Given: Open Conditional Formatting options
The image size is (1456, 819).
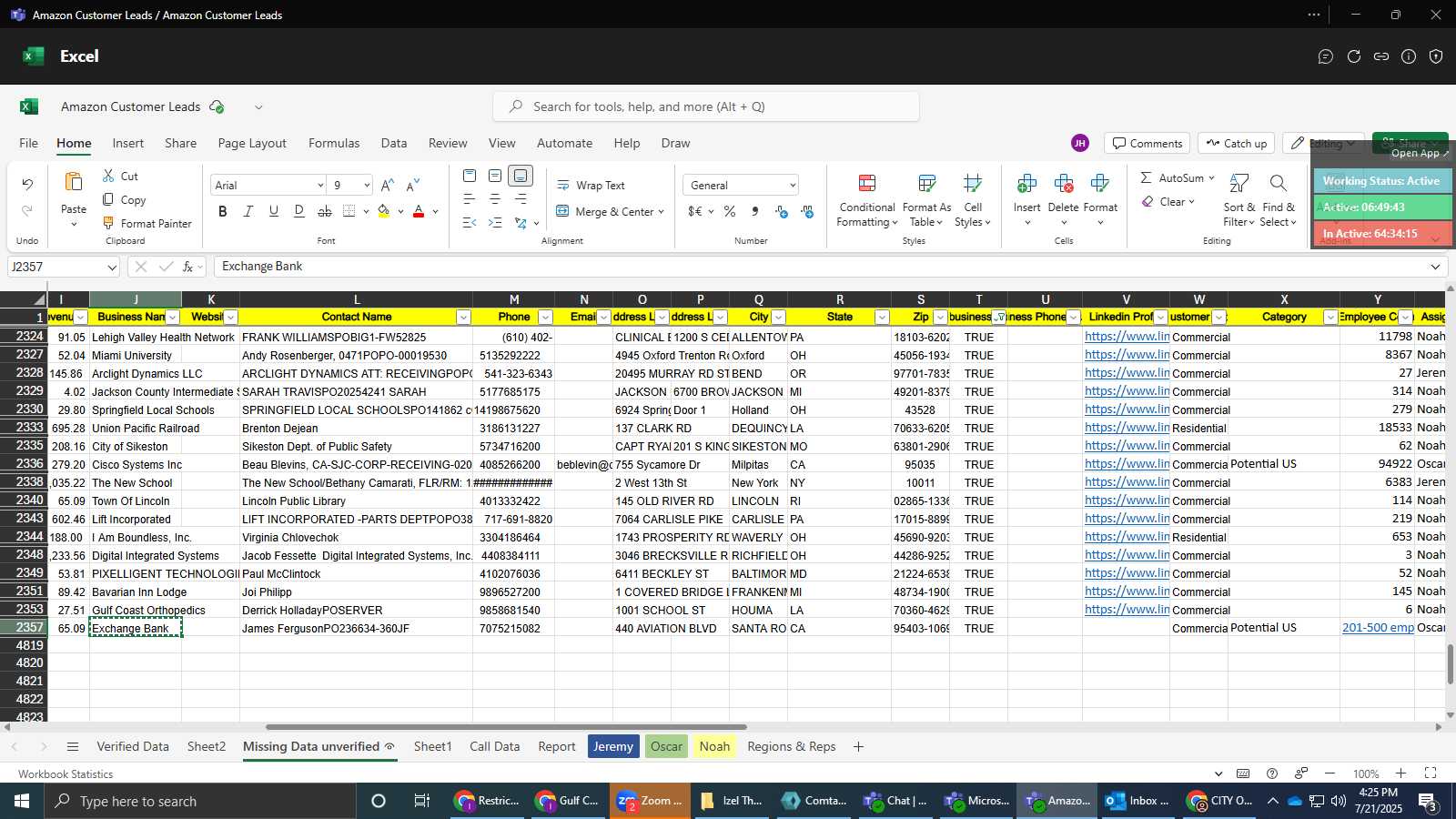Looking at the screenshot, I should pyautogui.click(x=867, y=200).
